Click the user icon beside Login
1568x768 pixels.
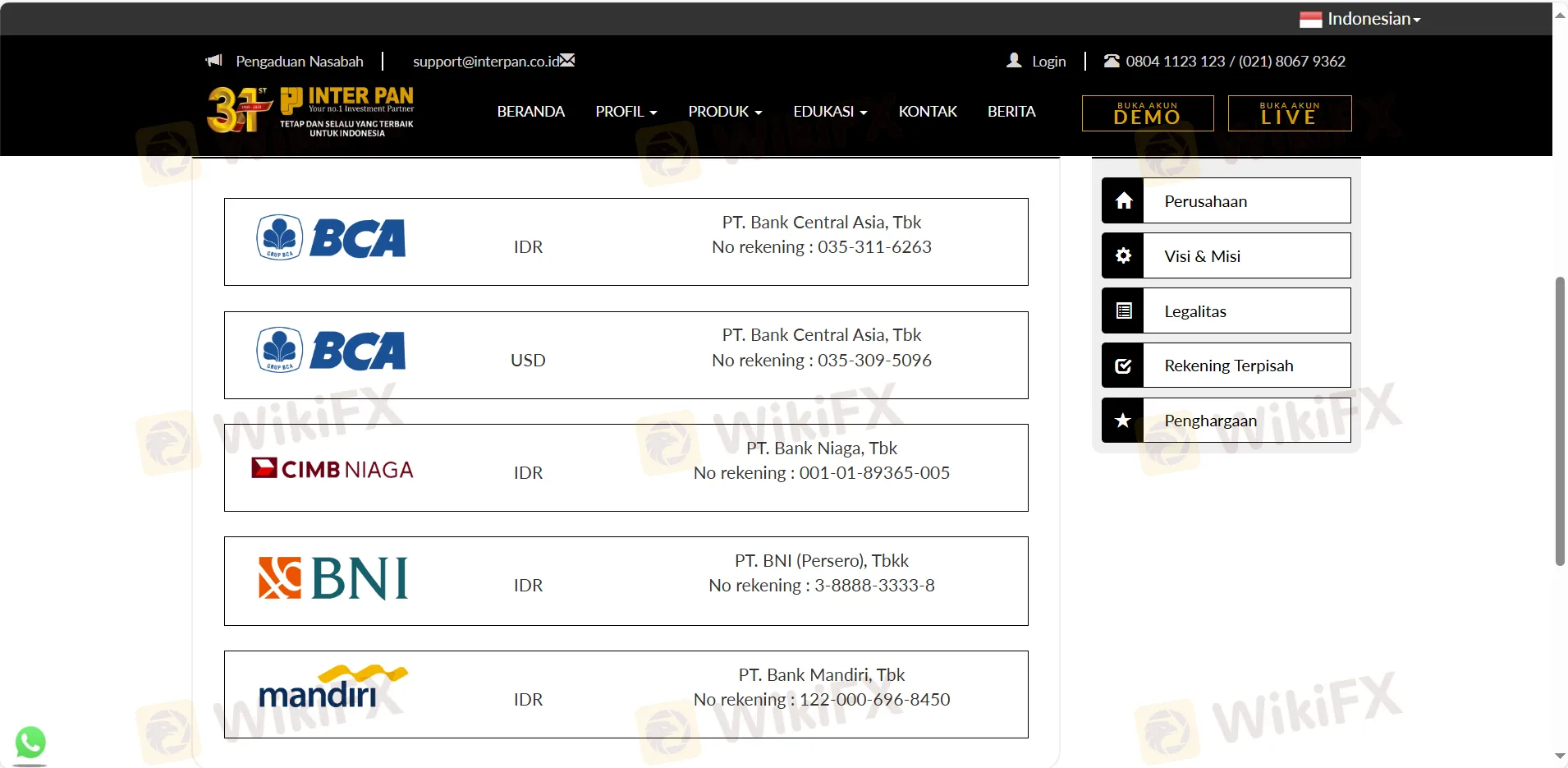(1015, 60)
